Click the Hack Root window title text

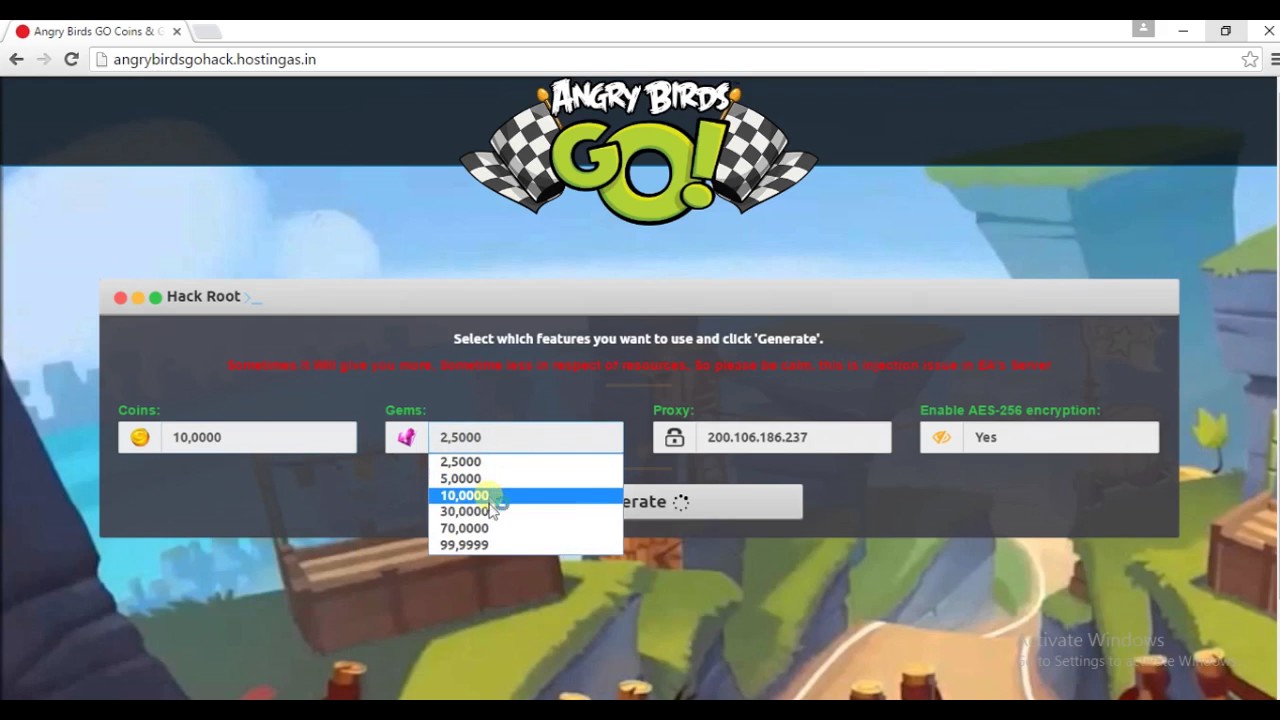pos(203,297)
